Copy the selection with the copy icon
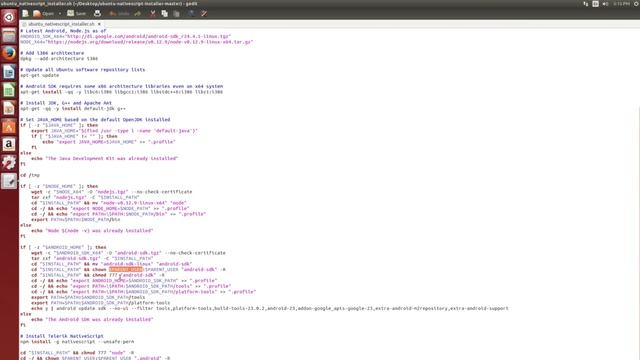The height and width of the screenshot is (360, 640). [x=164, y=13]
